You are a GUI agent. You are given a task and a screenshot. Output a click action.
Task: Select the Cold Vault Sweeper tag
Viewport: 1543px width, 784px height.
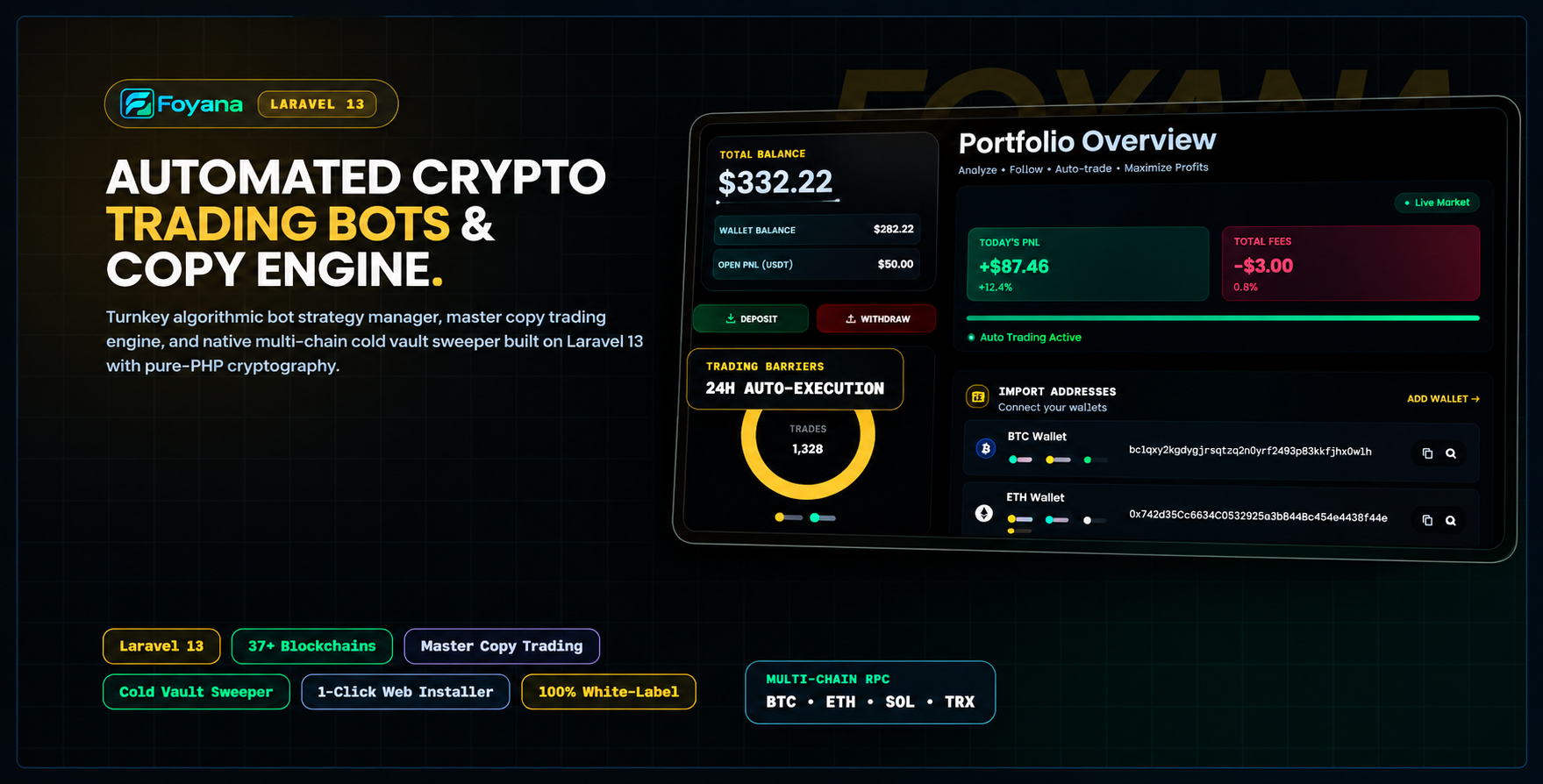coord(196,692)
